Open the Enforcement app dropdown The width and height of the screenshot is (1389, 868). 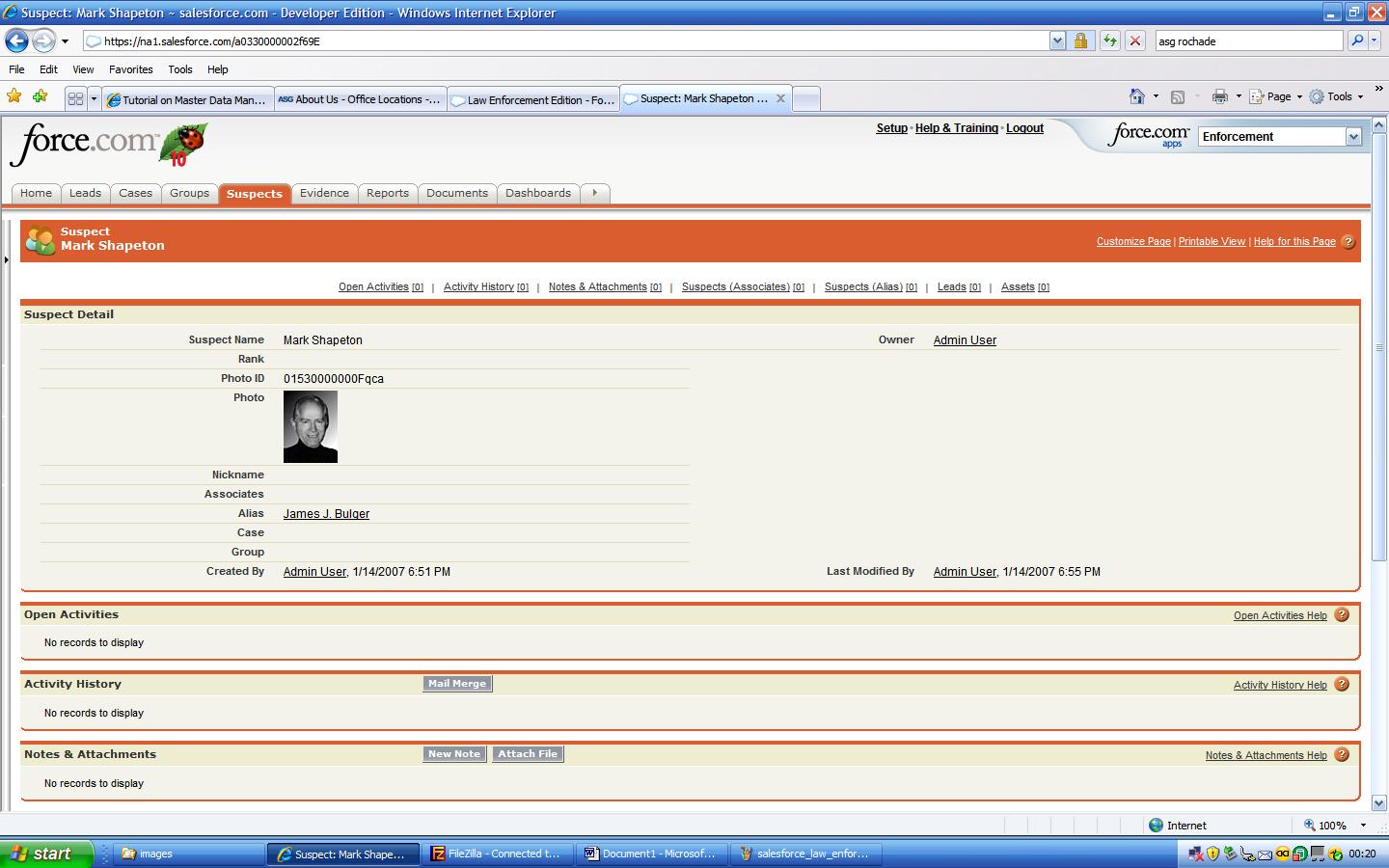point(1280,137)
